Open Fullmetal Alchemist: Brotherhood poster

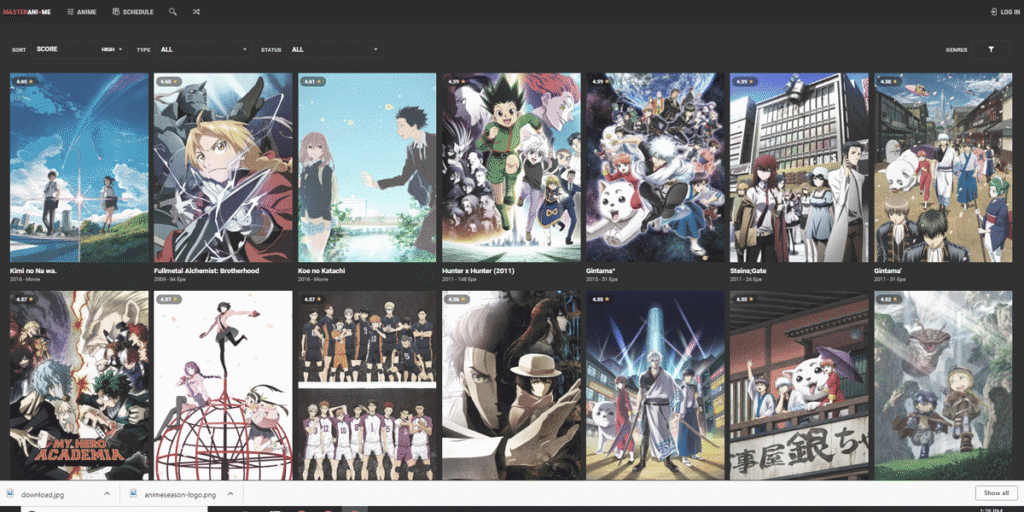(223, 167)
